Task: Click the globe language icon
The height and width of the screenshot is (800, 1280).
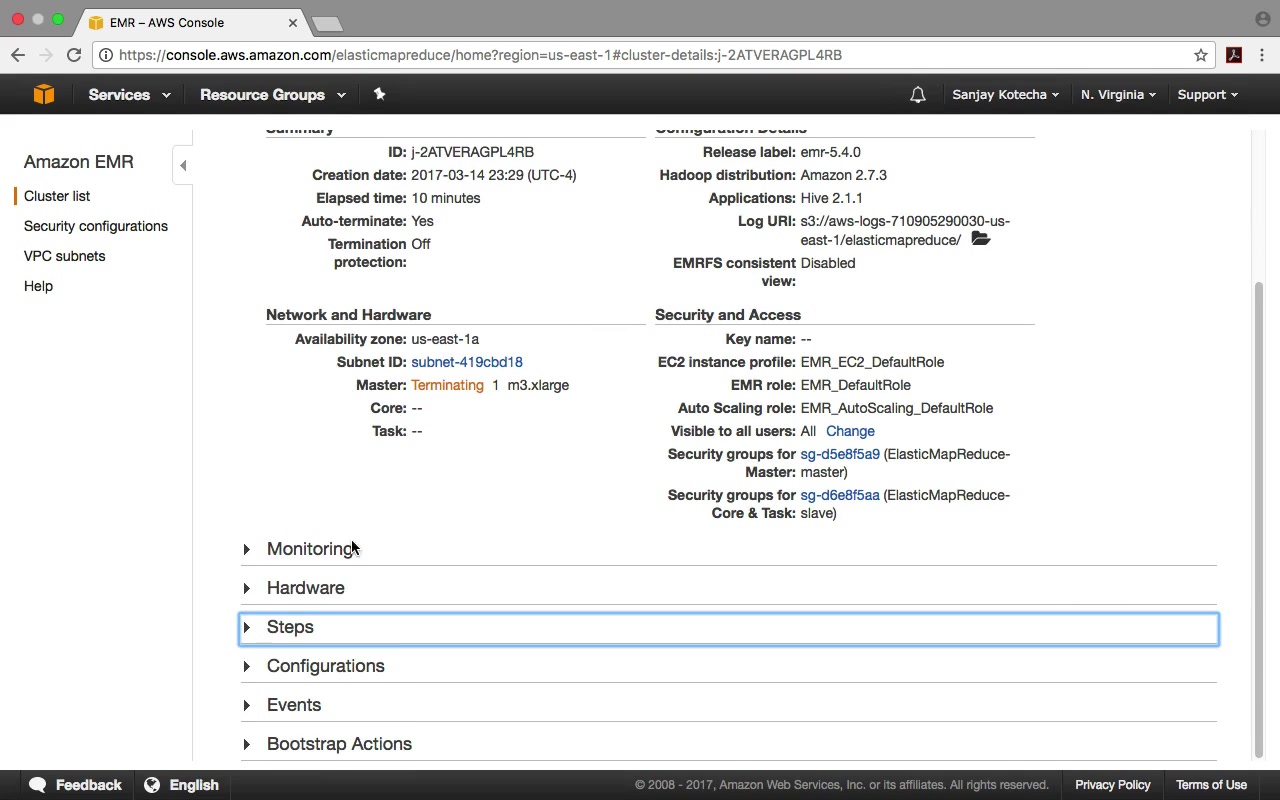Action: pos(152,785)
